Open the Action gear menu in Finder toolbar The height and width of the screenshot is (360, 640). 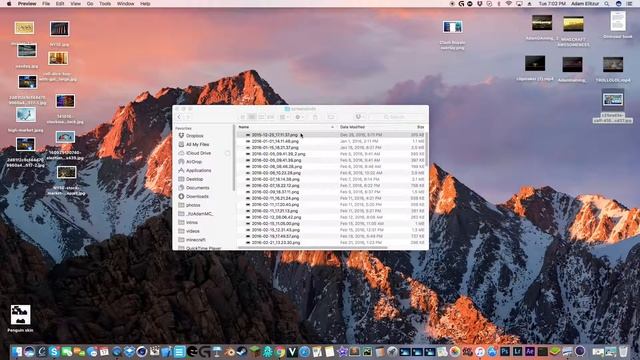299,117
